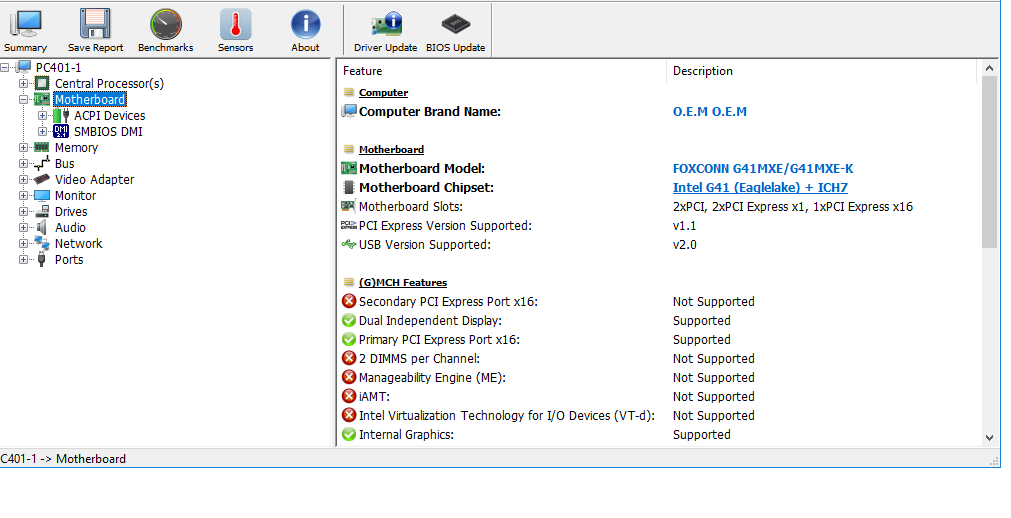Collapse the Motherboard tree node

[x=24, y=100]
